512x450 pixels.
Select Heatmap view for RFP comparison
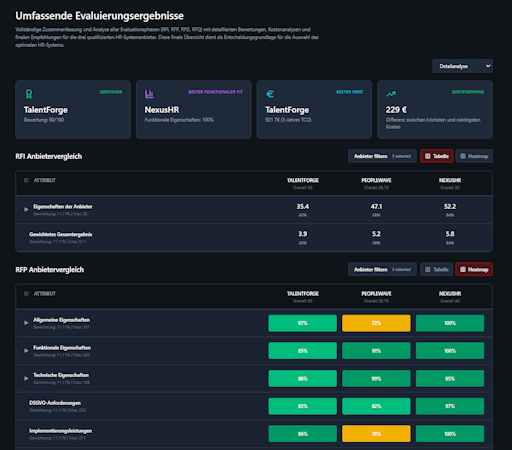474,269
